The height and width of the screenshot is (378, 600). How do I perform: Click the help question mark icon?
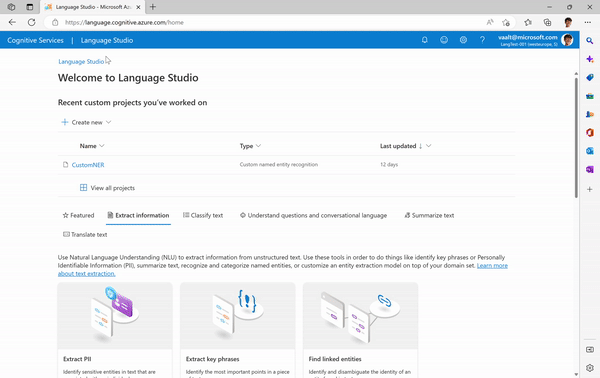click(482, 40)
